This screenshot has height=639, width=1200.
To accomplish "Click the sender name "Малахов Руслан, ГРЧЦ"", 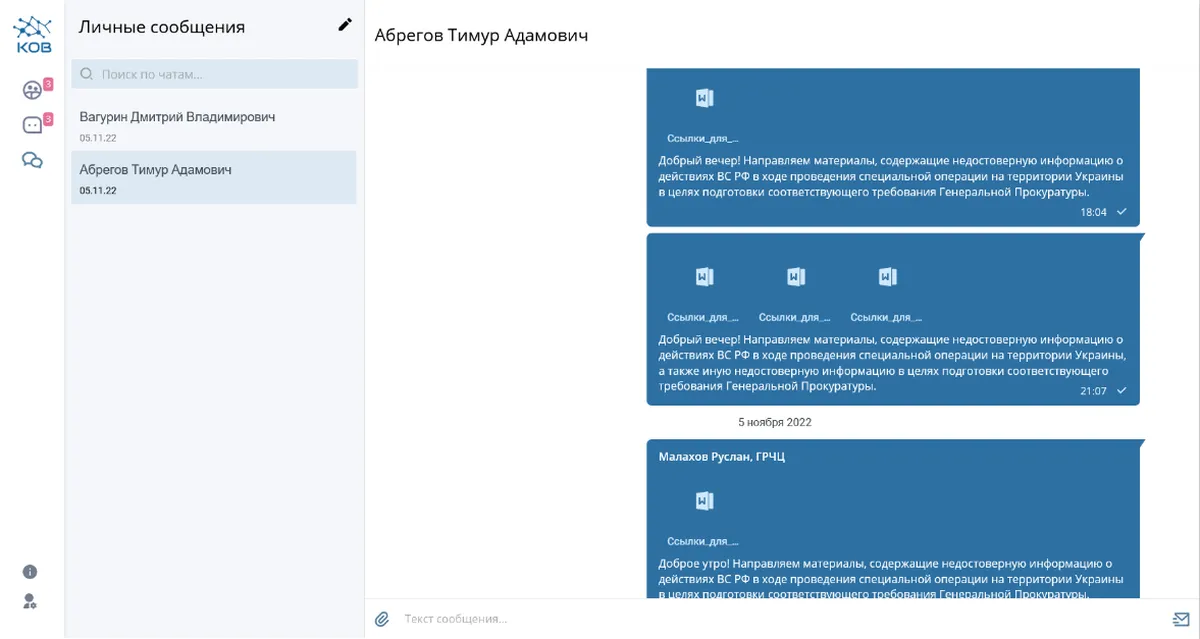I will tap(721, 457).
